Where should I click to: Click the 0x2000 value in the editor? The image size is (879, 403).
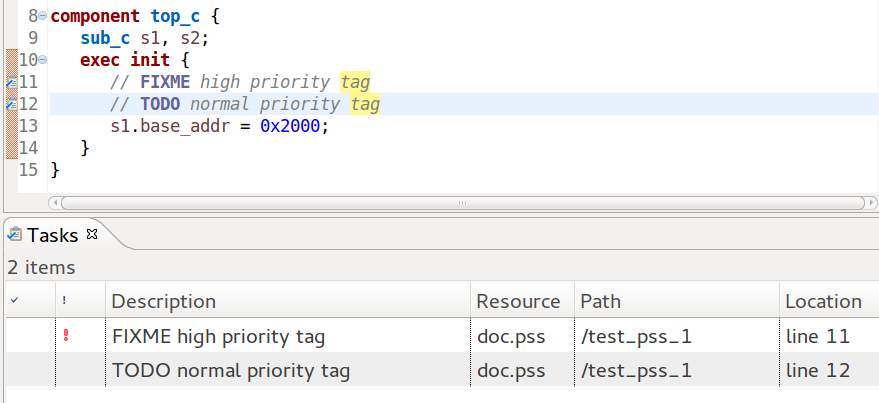(x=290, y=126)
